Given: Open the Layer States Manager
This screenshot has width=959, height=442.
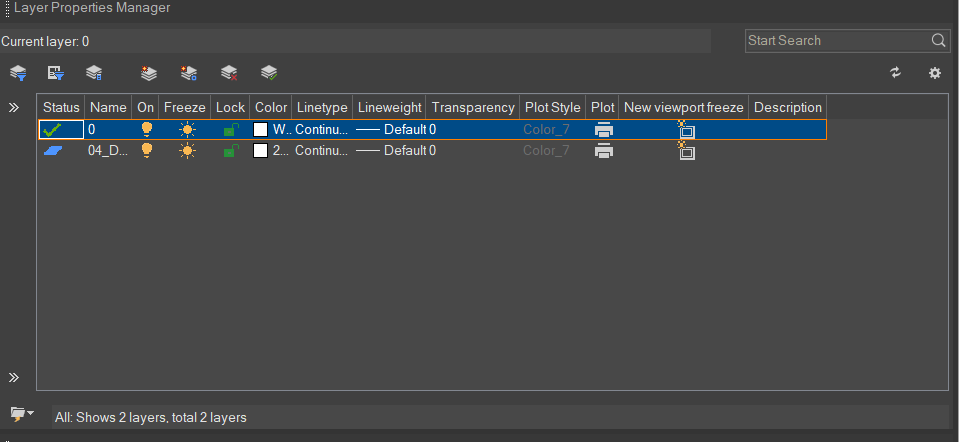Looking at the screenshot, I should 94,73.
